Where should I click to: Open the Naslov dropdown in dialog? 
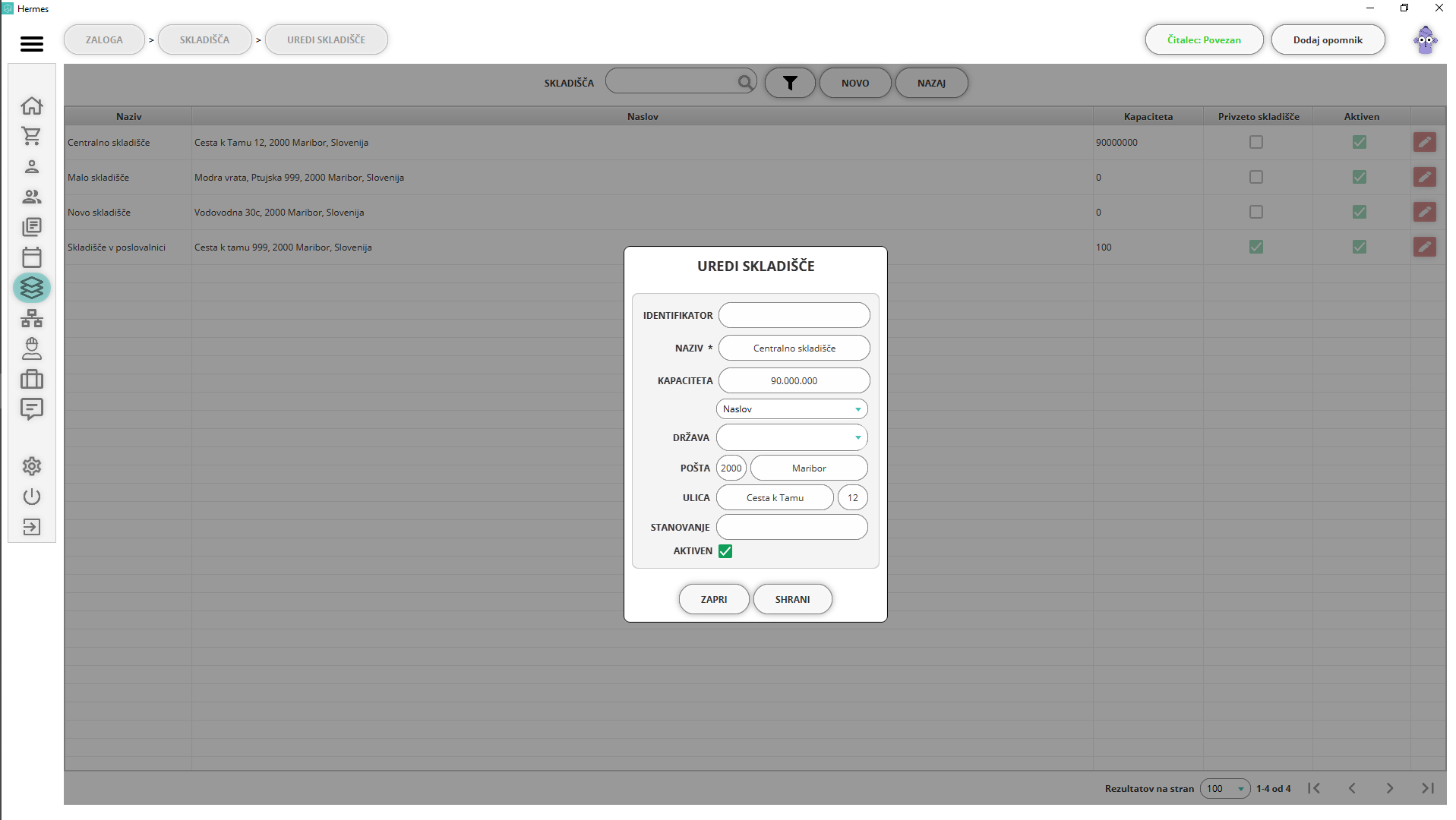pos(791,409)
